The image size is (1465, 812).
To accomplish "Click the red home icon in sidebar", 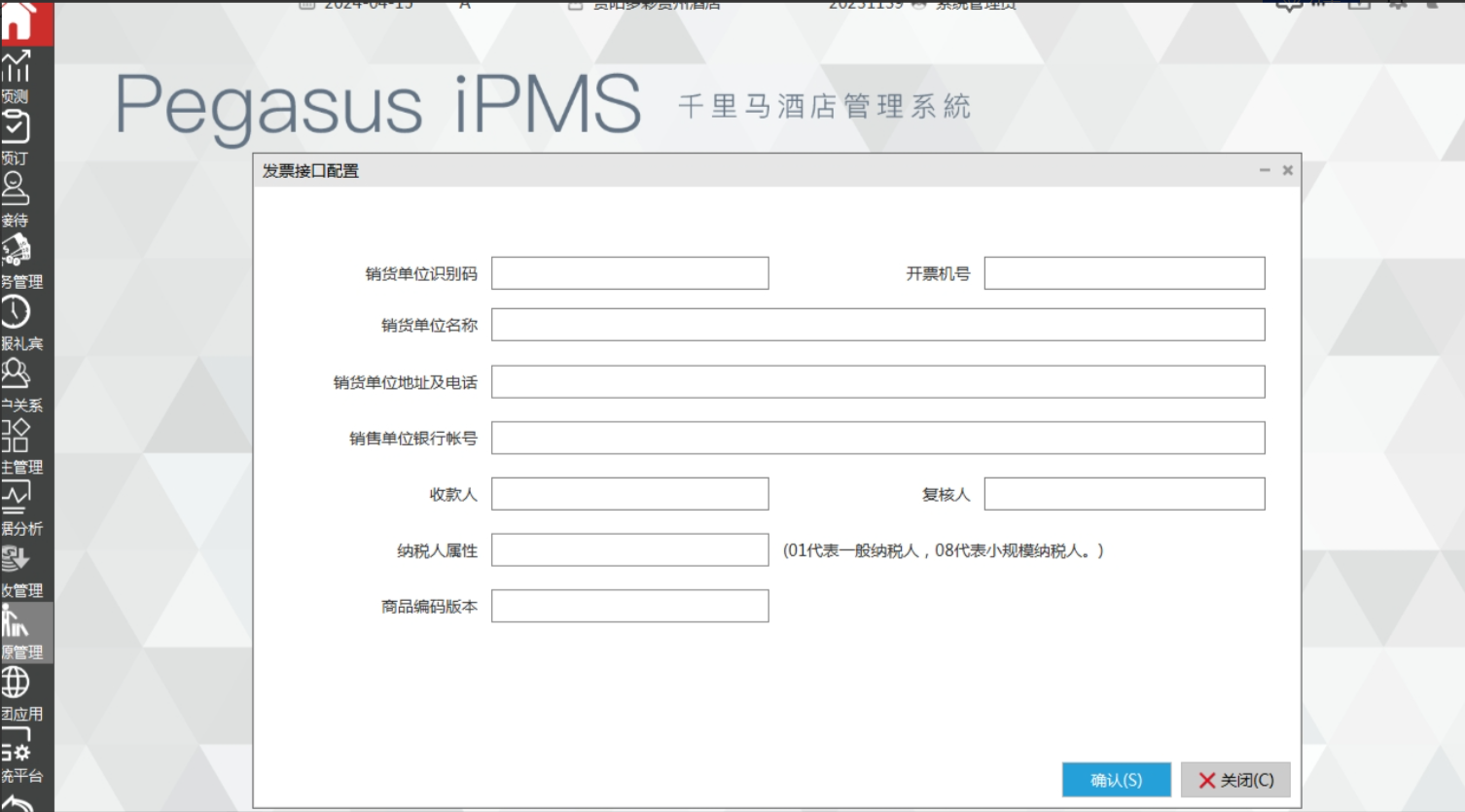I will click(21, 21).
